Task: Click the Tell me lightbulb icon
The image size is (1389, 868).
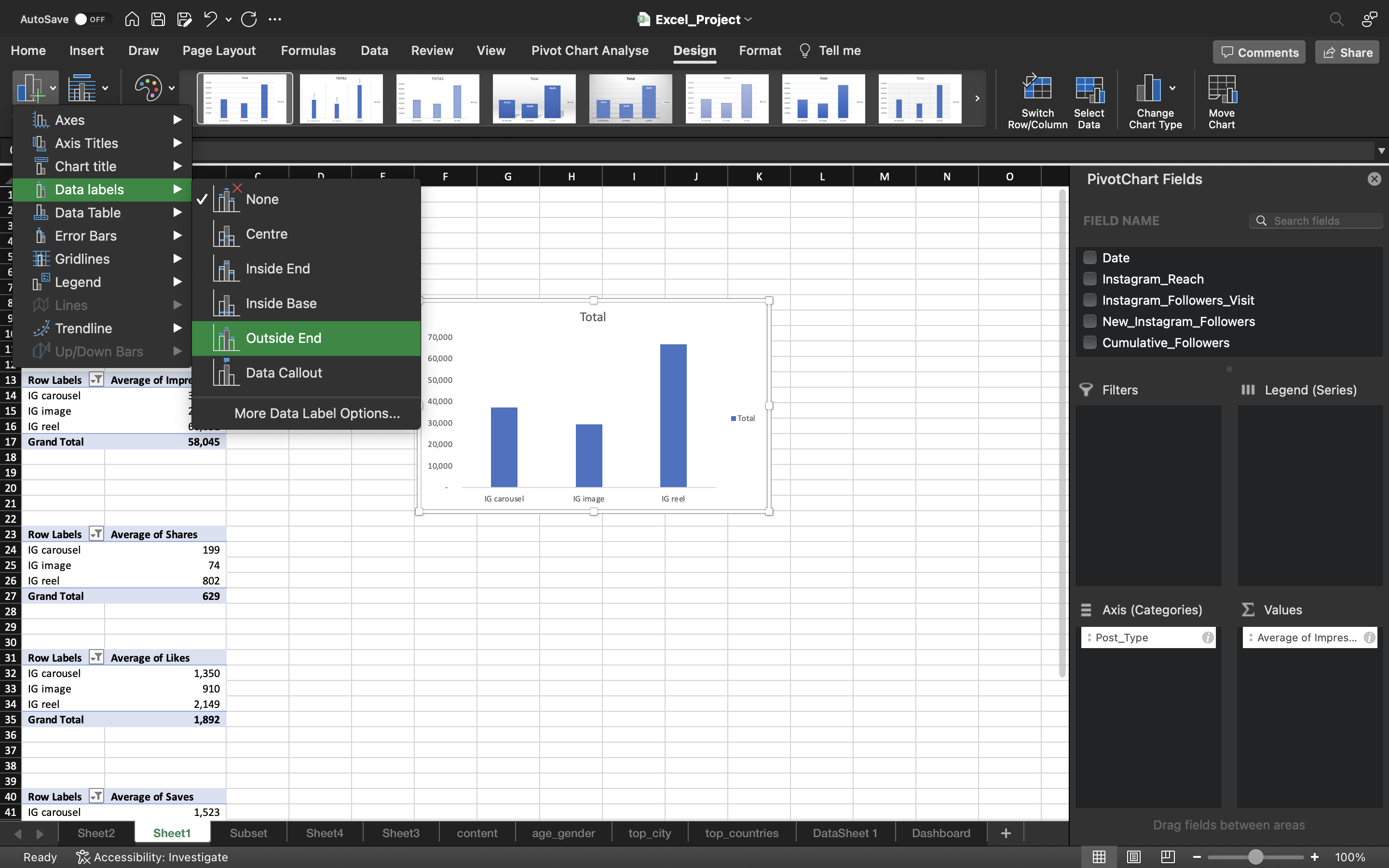Action: coord(804,51)
